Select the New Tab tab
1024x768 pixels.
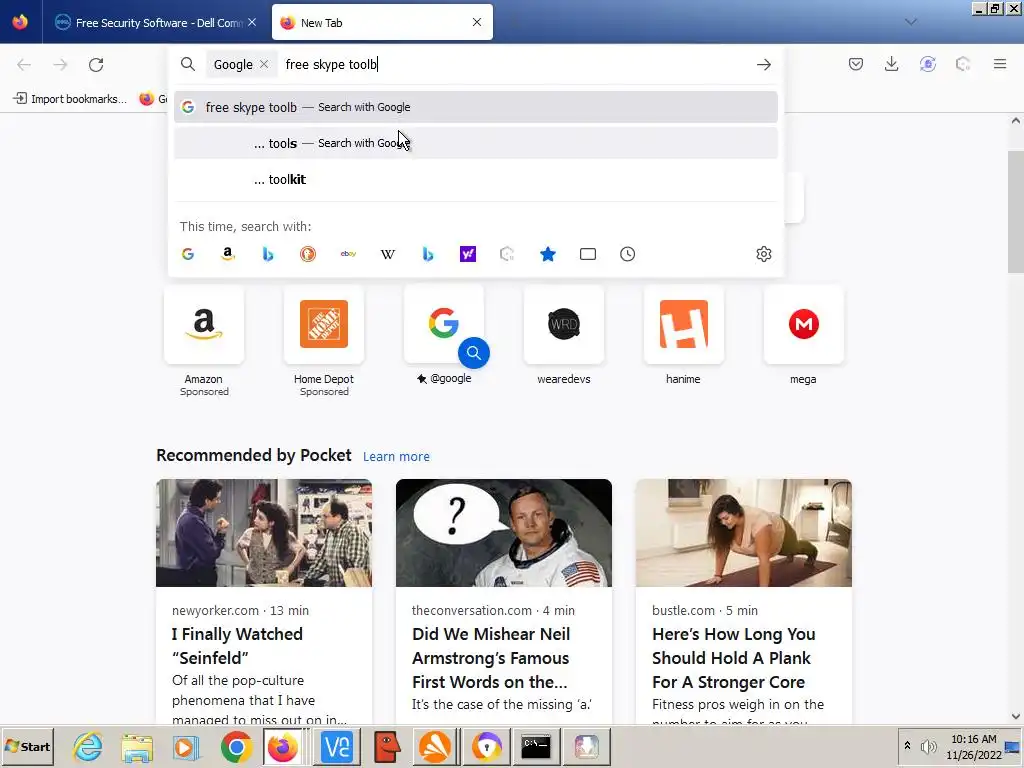coord(382,22)
